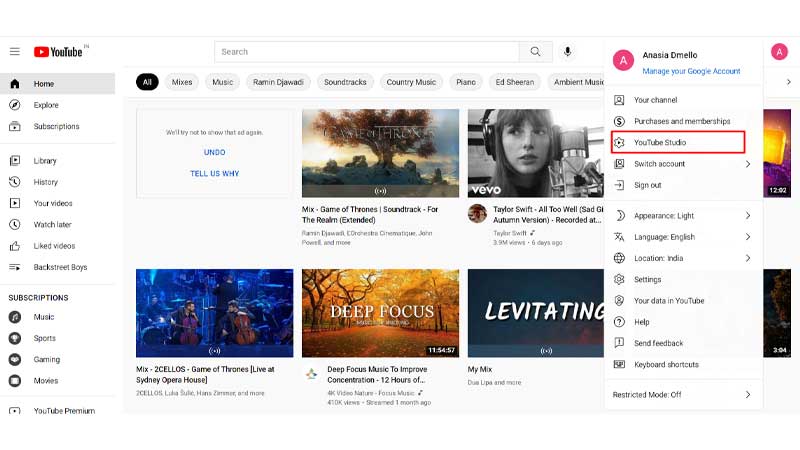The image size is (800, 450).
Task: Click the Piano filter chip
Action: coord(466,82)
